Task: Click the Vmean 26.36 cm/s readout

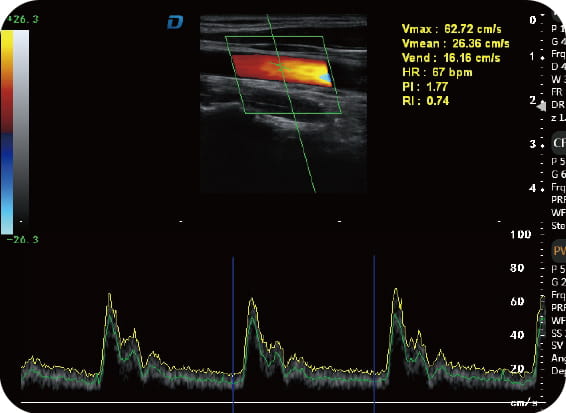Action: pos(456,44)
